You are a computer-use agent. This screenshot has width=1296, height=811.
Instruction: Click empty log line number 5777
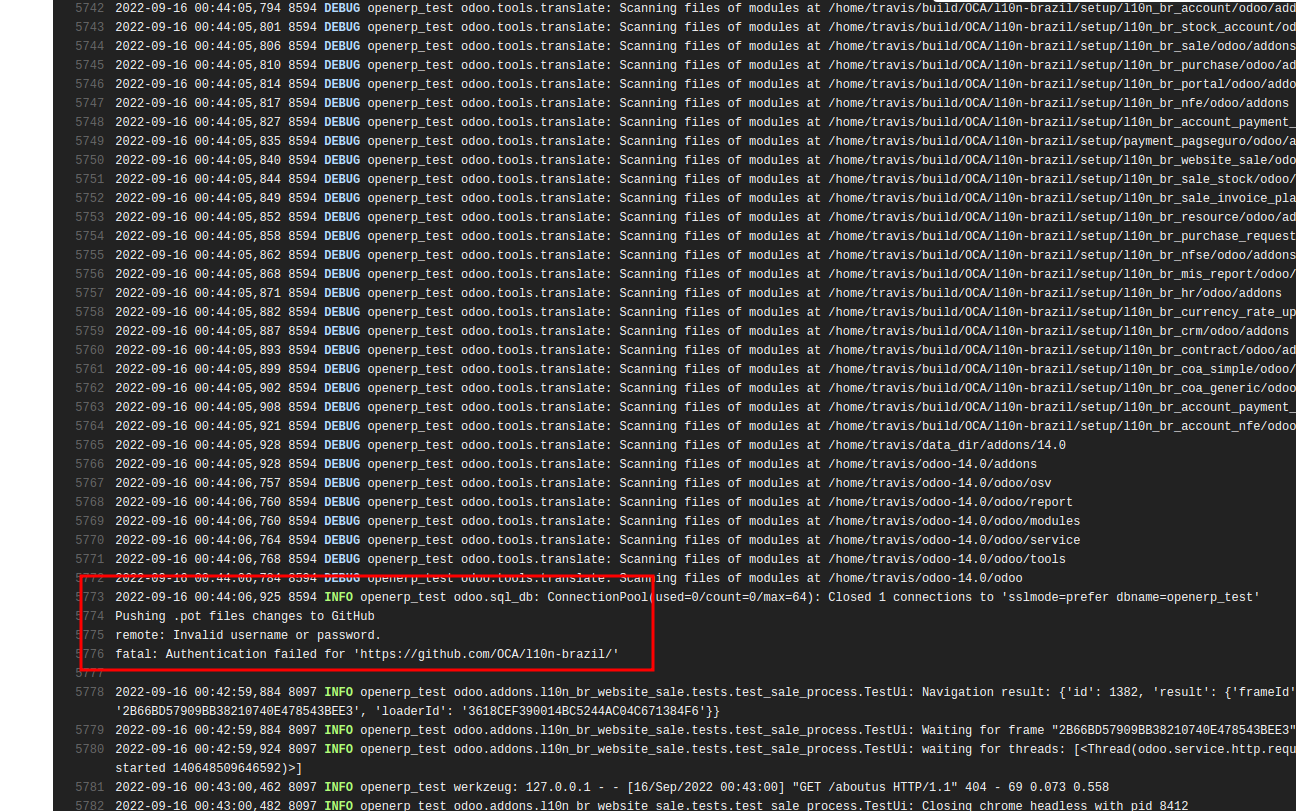89,673
